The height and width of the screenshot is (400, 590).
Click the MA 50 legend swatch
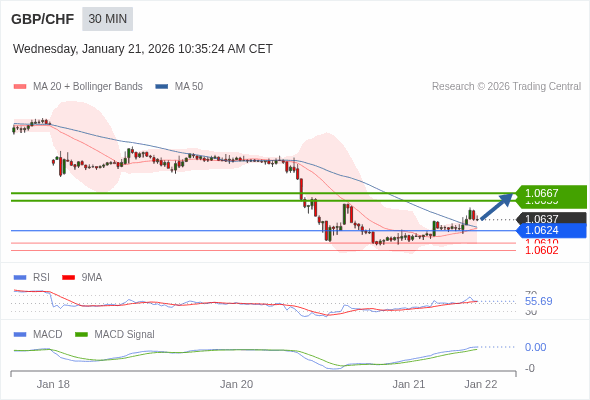click(162, 87)
